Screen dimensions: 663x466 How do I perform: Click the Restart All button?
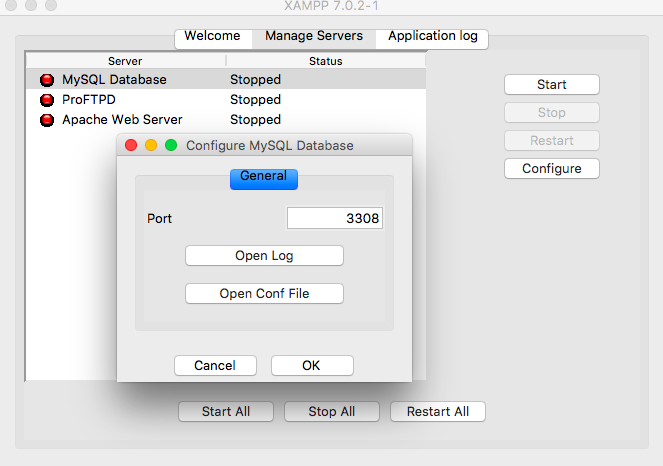coord(438,411)
